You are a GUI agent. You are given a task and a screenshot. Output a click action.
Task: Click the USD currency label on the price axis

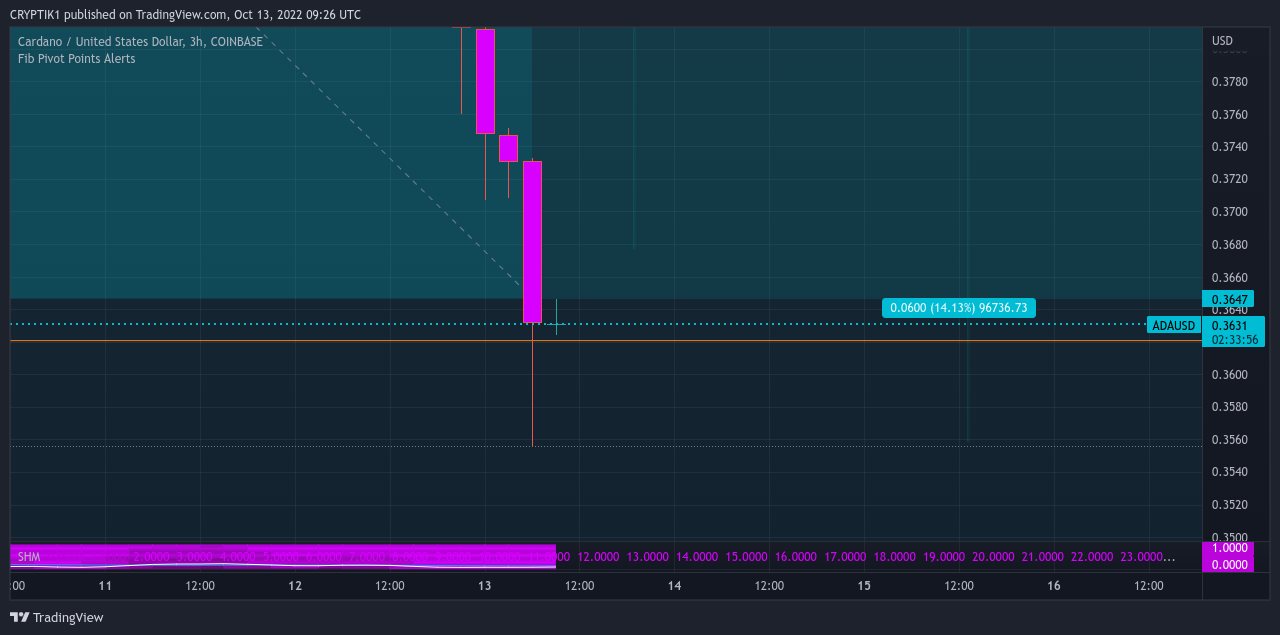[x=1222, y=41]
